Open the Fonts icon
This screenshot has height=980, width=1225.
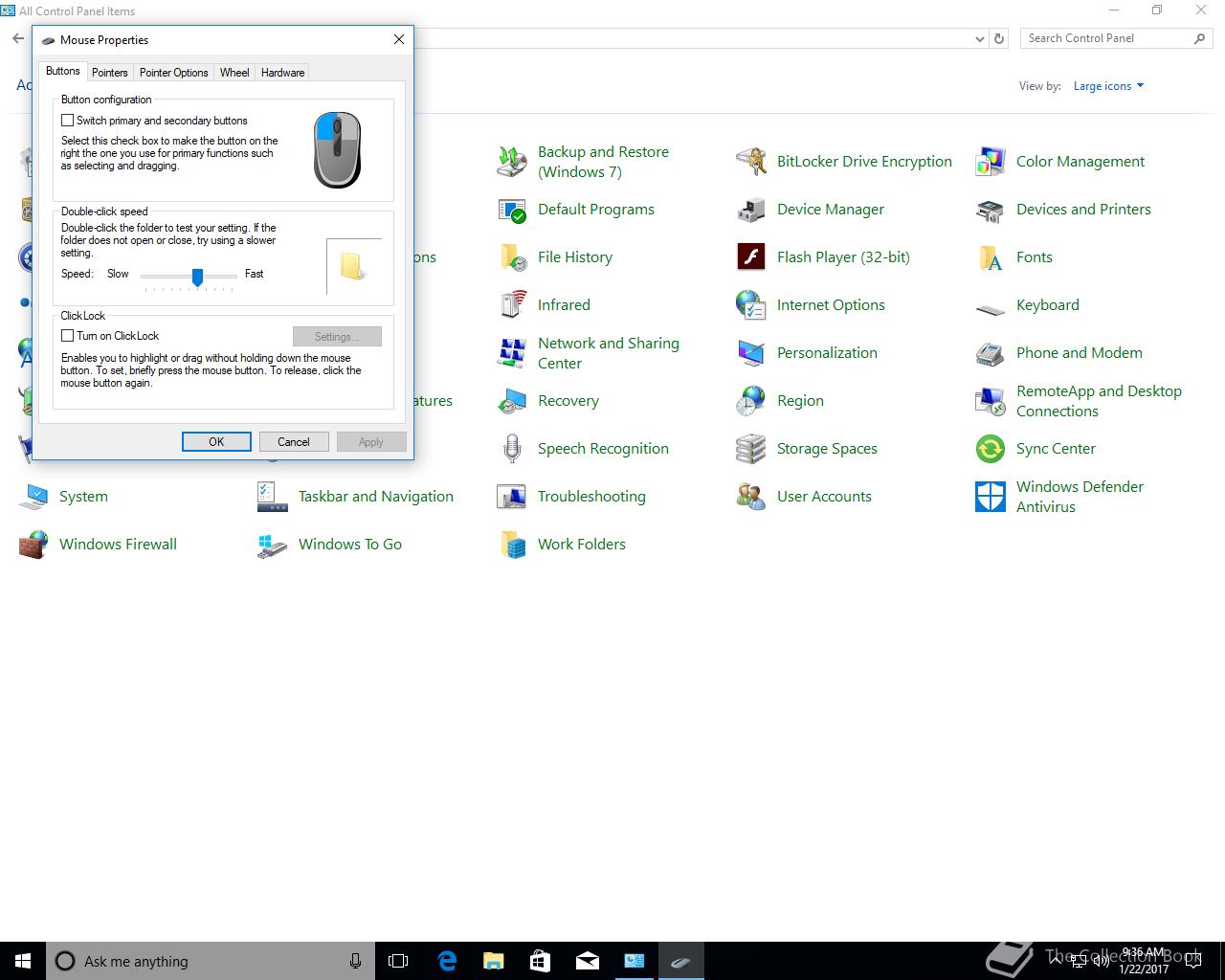pos(991,257)
